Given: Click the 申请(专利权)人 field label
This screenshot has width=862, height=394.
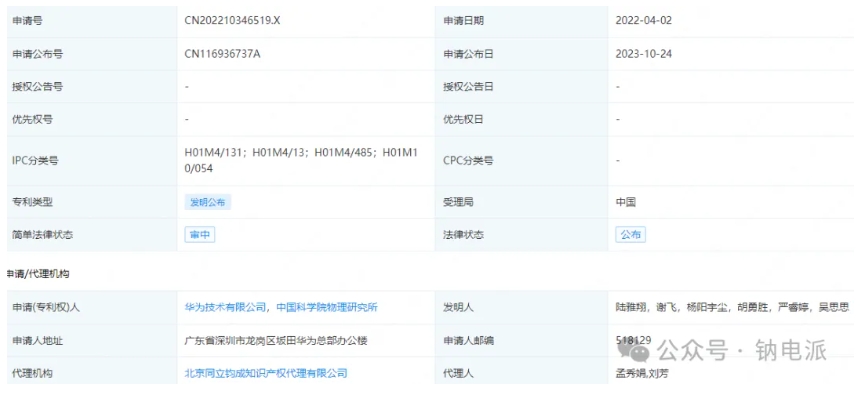Looking at the screenshot, I should (46, 308).
